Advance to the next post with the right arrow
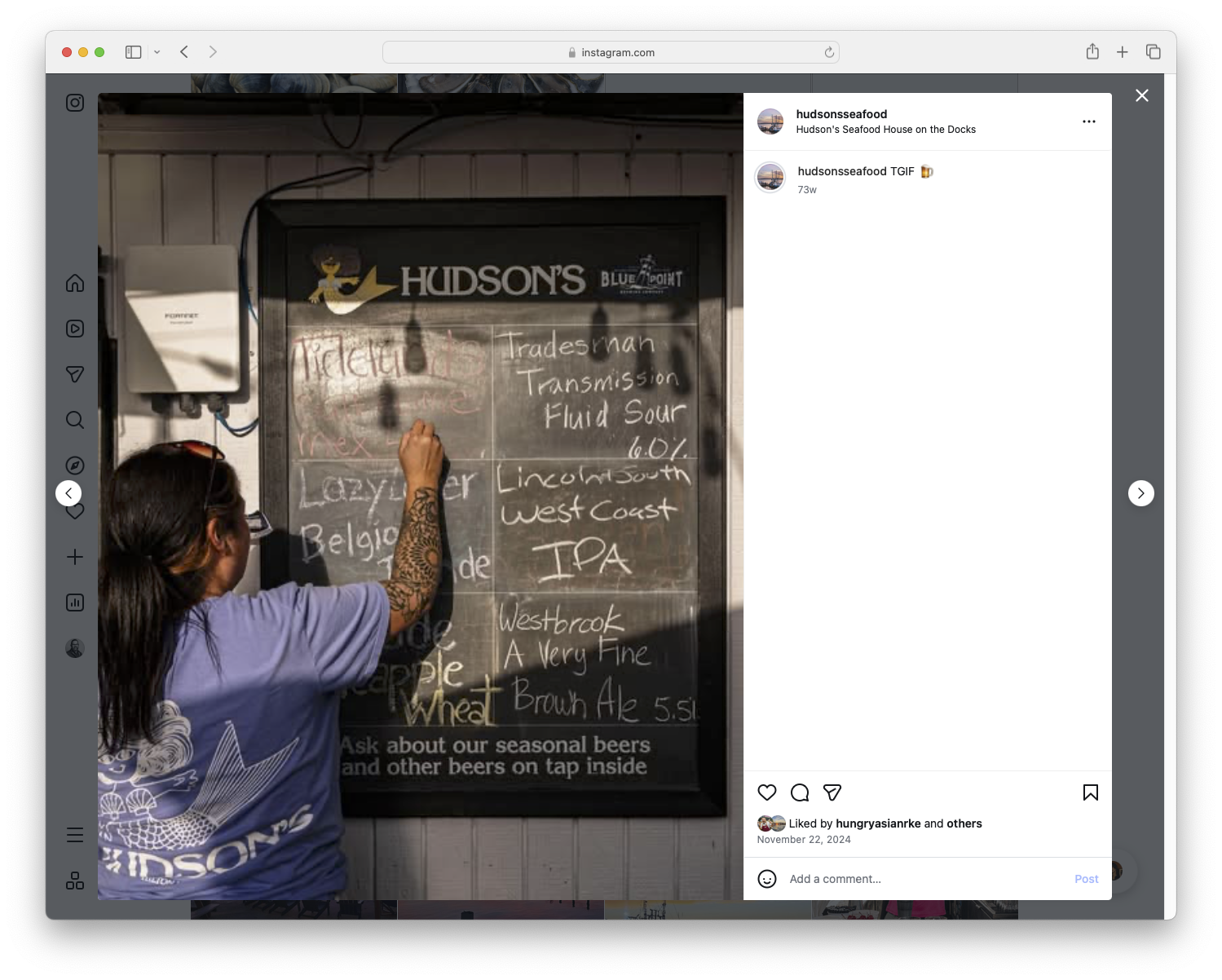The image size is (1222, 980). (x=1140, y=493)
